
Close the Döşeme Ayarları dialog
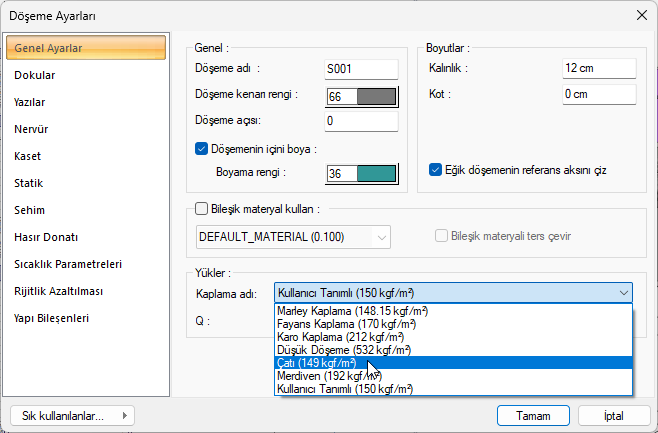point(640,16)
